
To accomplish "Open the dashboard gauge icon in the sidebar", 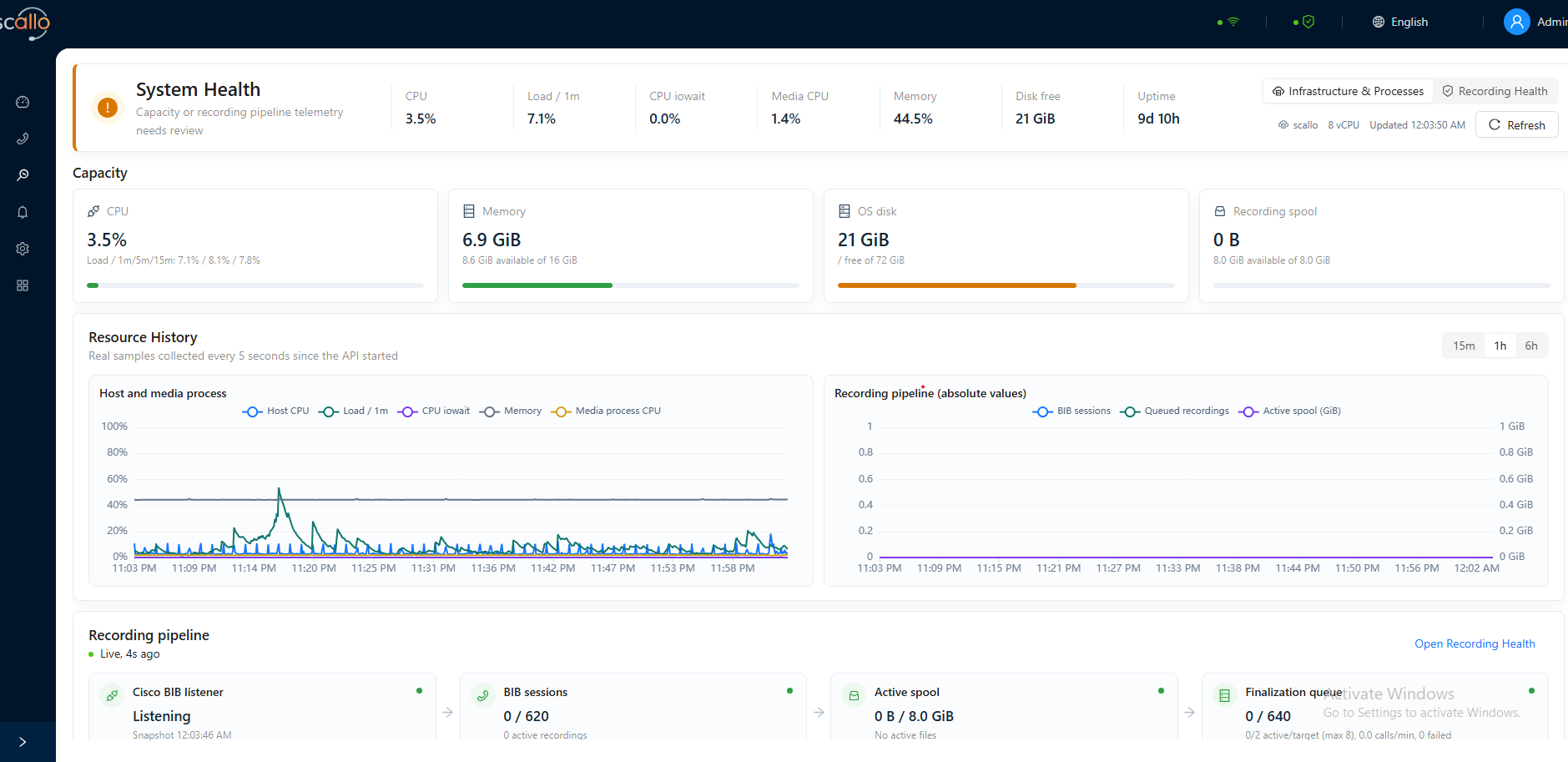I will coord(23,102).
